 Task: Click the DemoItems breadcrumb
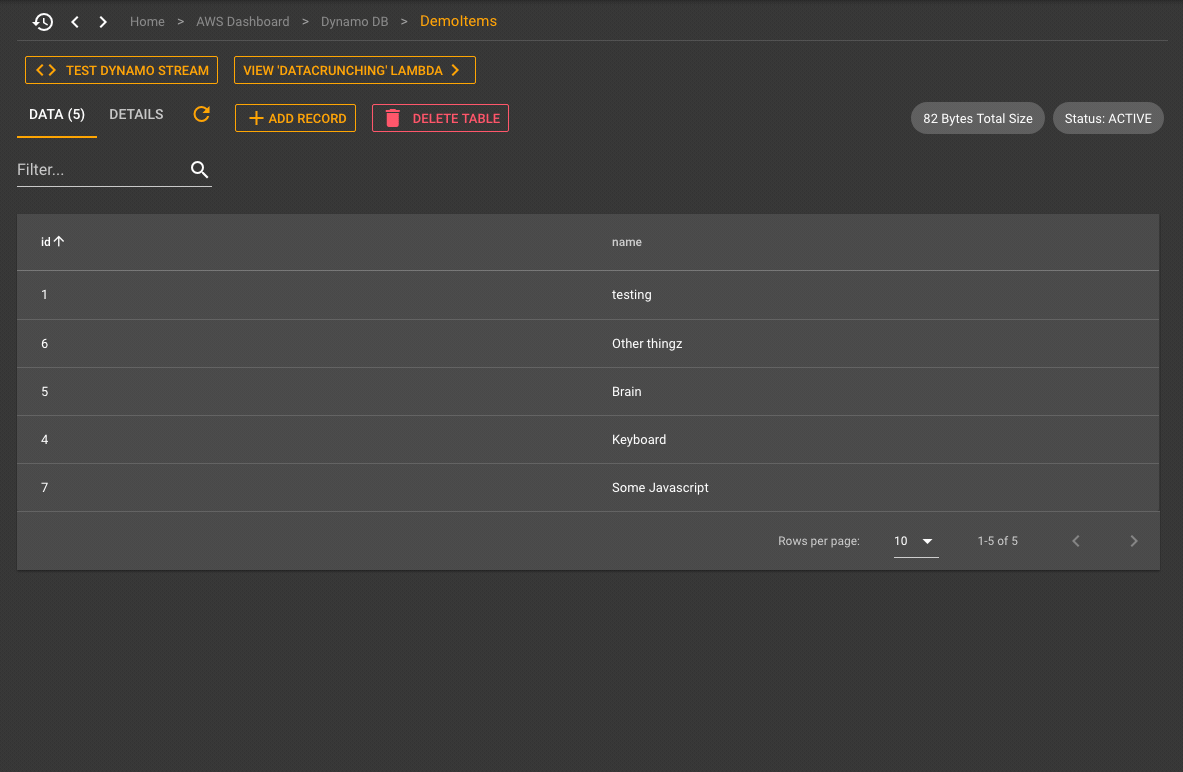pos(459,21)
